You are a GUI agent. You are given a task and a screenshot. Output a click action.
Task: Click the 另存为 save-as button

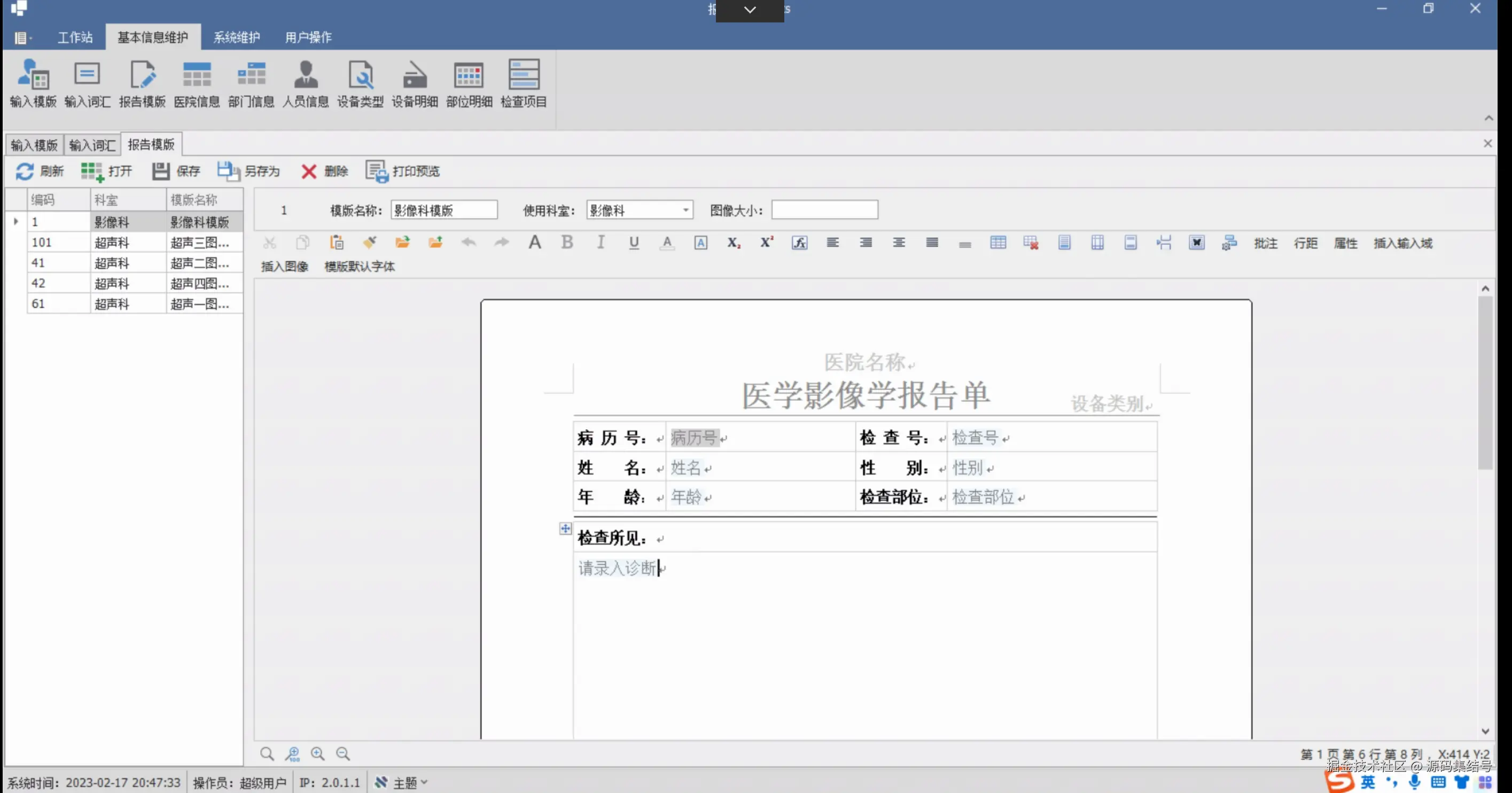[249, 171]
